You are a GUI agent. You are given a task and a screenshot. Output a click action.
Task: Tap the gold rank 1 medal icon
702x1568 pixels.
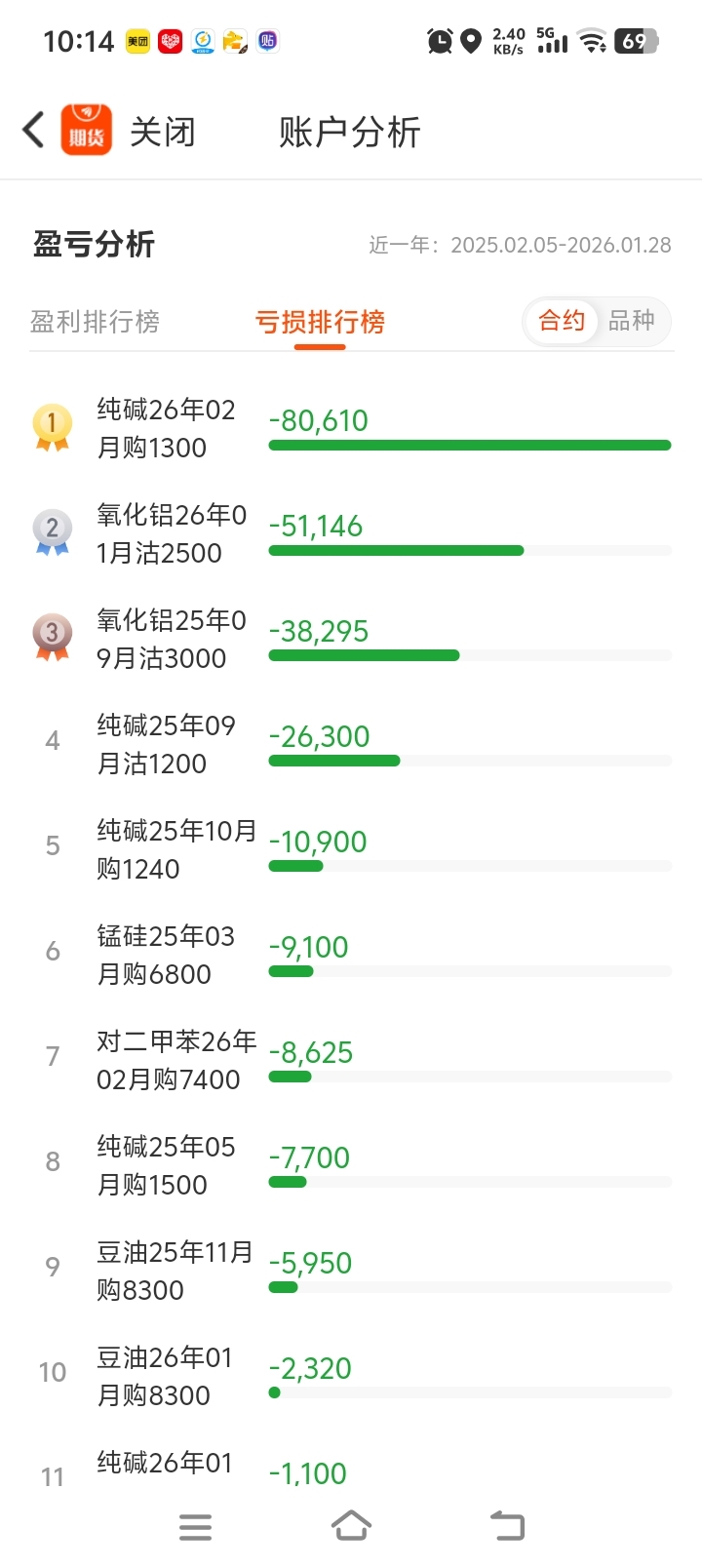pos(52,427)
